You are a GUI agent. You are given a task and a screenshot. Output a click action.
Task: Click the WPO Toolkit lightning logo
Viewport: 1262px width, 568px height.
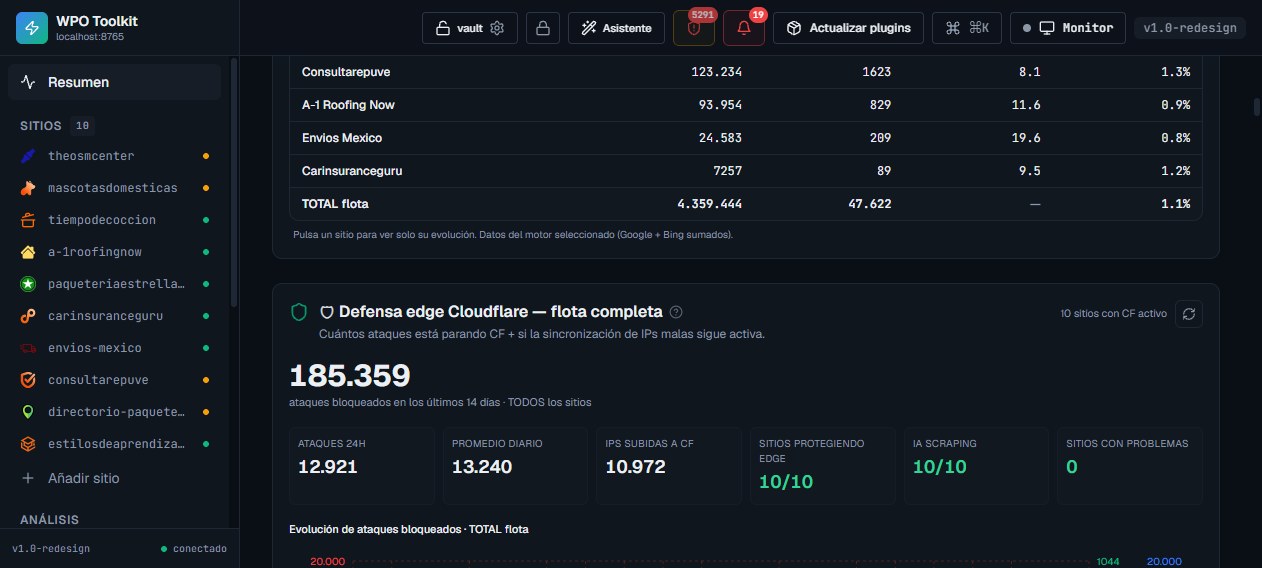[x=32, y=28]
